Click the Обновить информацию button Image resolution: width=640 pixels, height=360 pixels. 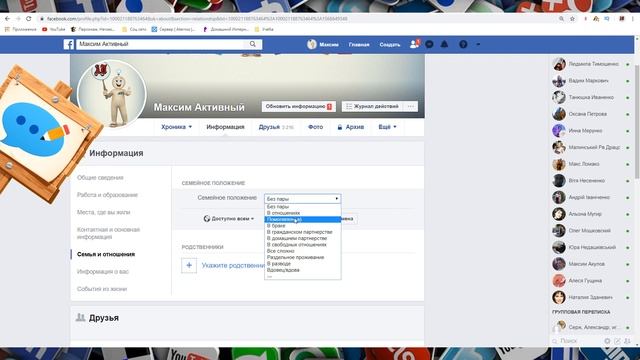tap(299, 107)
